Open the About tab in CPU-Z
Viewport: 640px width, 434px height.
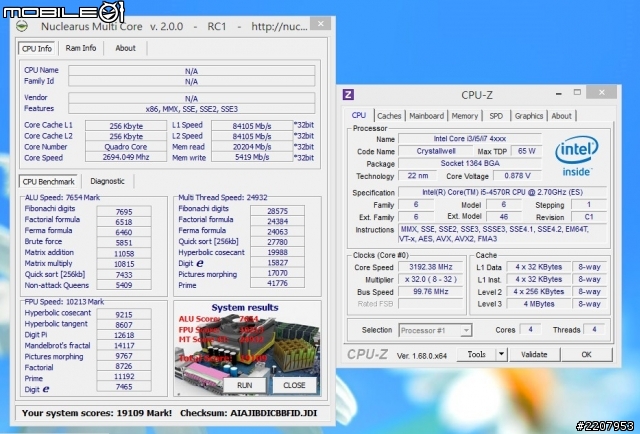[561, 116]
